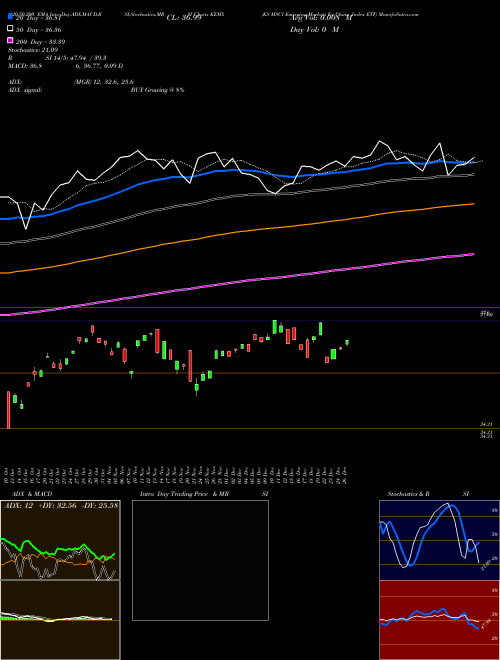Click the 'CL: 36.99' closing price label
The width and height of the screenshot is (500, 660).
pos(184,18)
